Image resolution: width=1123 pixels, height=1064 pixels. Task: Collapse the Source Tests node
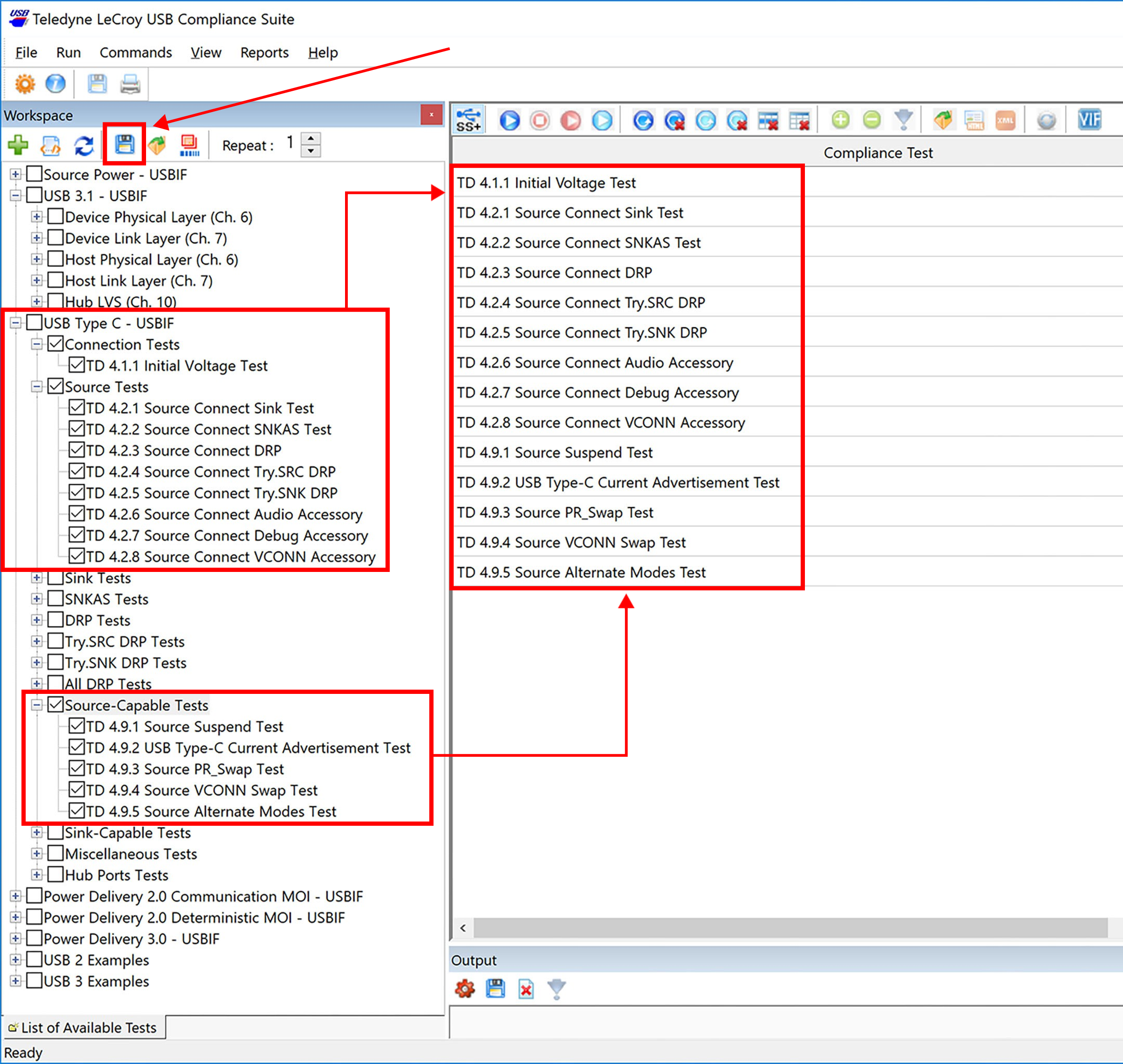tap(37, 387)
